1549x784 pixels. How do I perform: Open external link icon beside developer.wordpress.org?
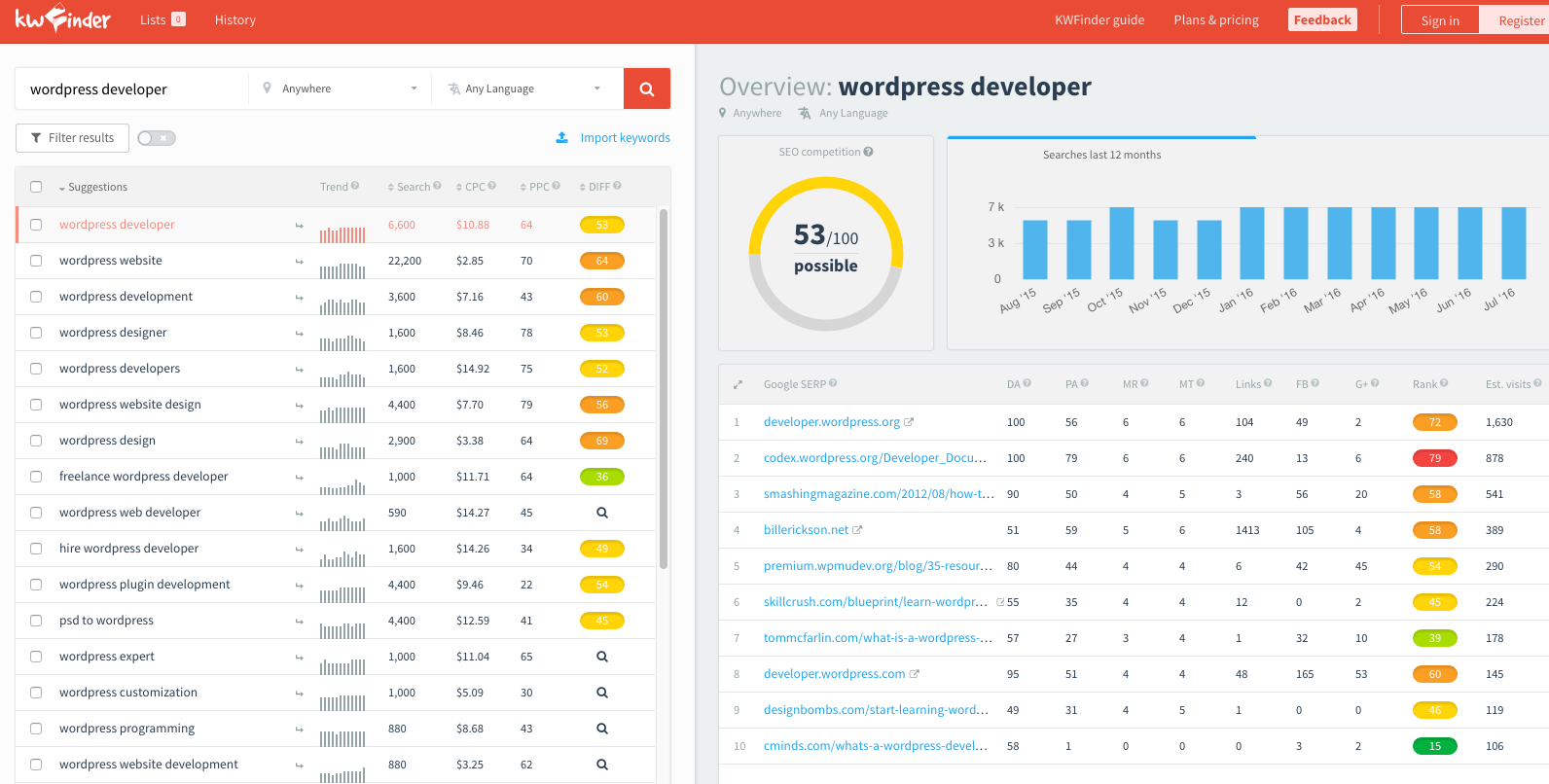click(909, 422)
